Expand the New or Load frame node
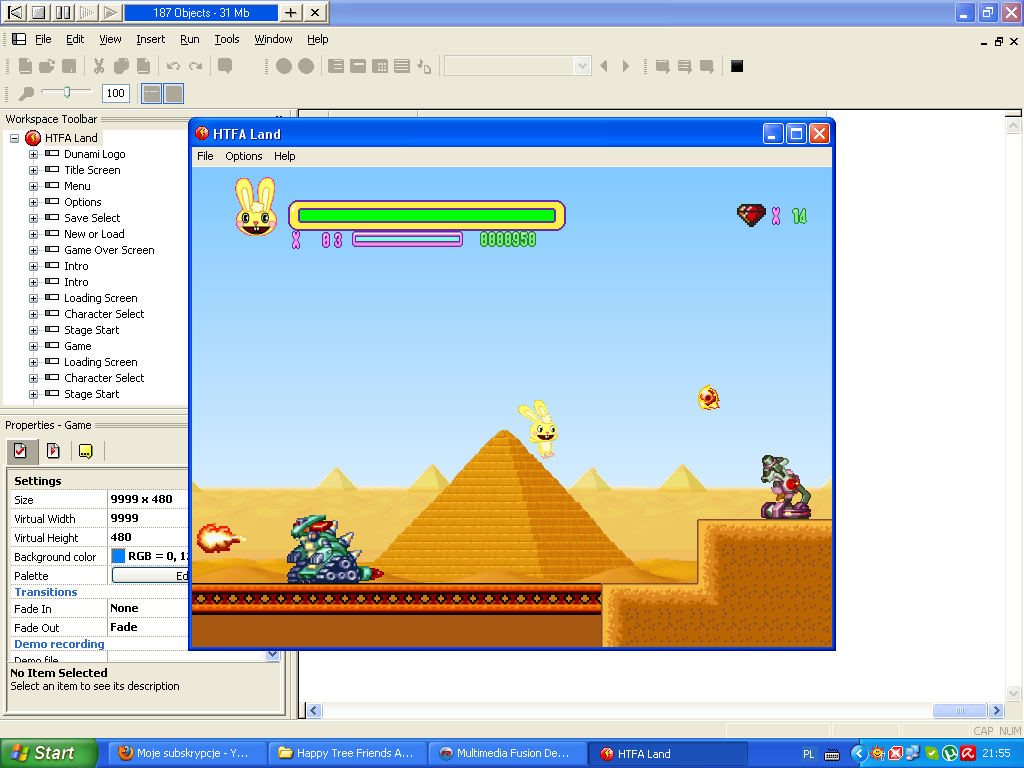 click(x=33, y=234)
